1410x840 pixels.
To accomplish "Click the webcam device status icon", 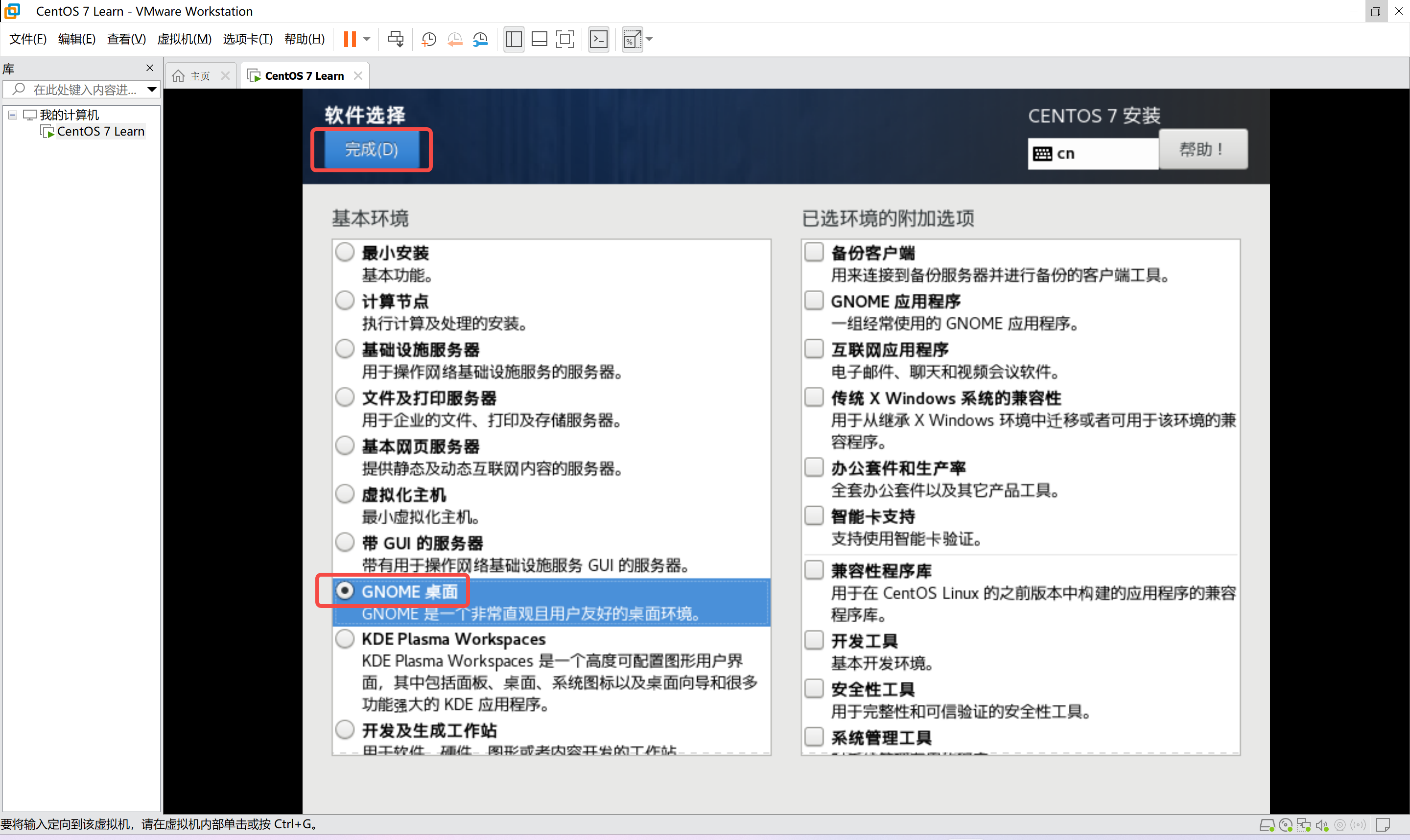I will coord(1340,825).
